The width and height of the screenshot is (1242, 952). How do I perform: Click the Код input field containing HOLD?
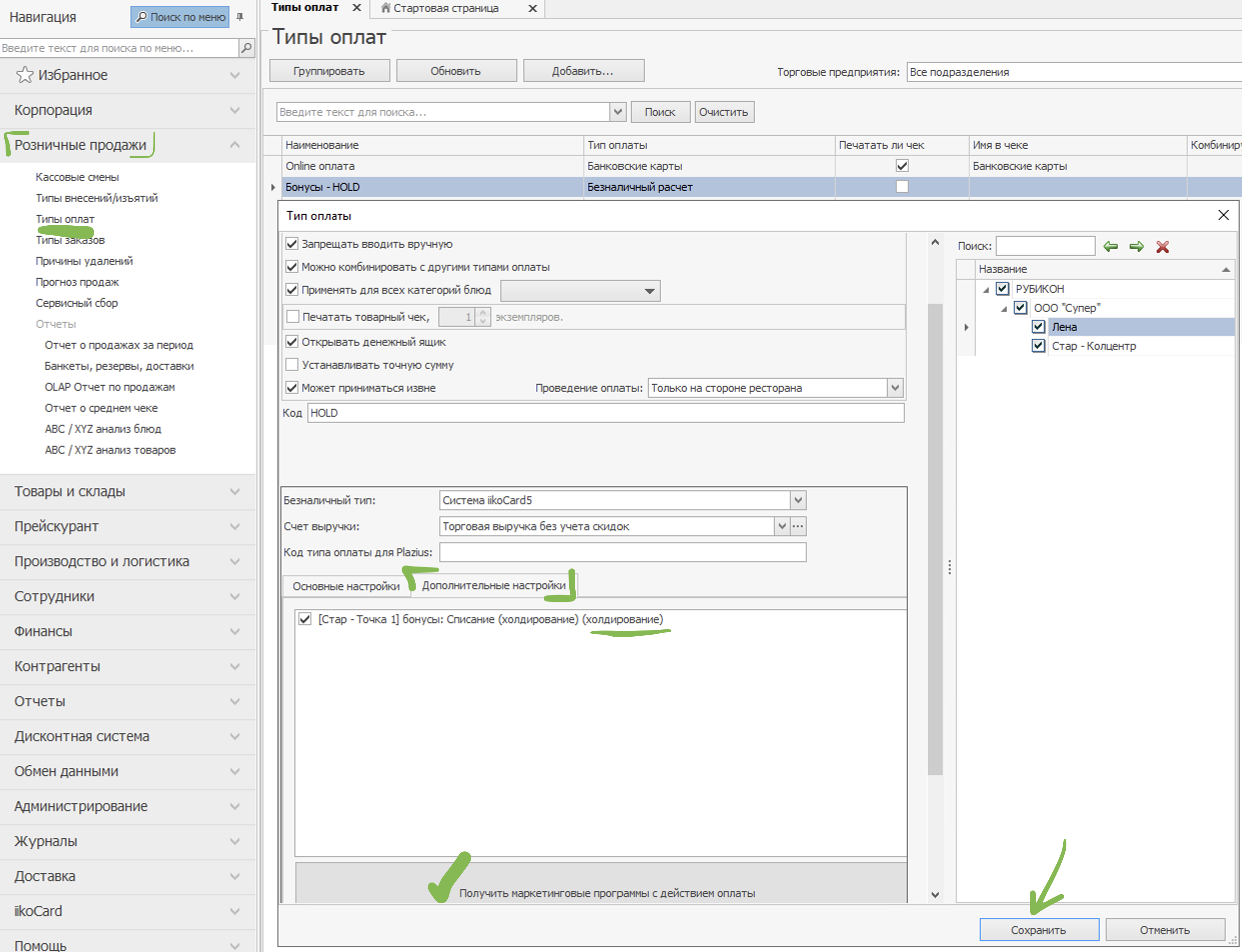605,413
